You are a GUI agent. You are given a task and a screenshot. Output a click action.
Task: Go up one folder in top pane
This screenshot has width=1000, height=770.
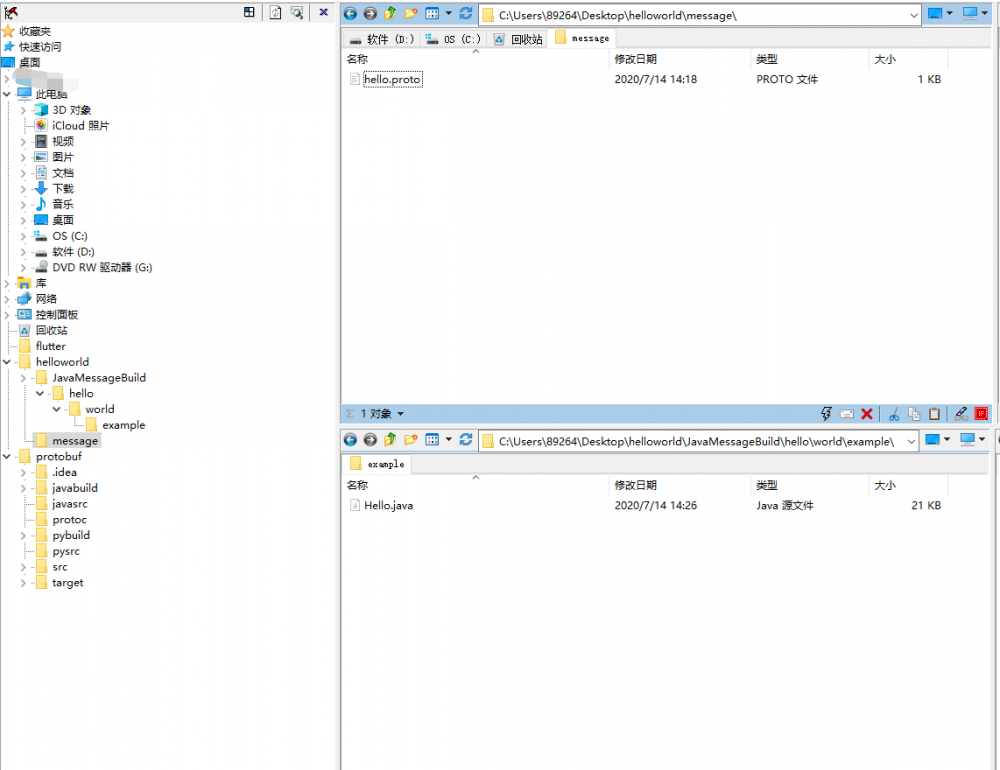[390, 13]
